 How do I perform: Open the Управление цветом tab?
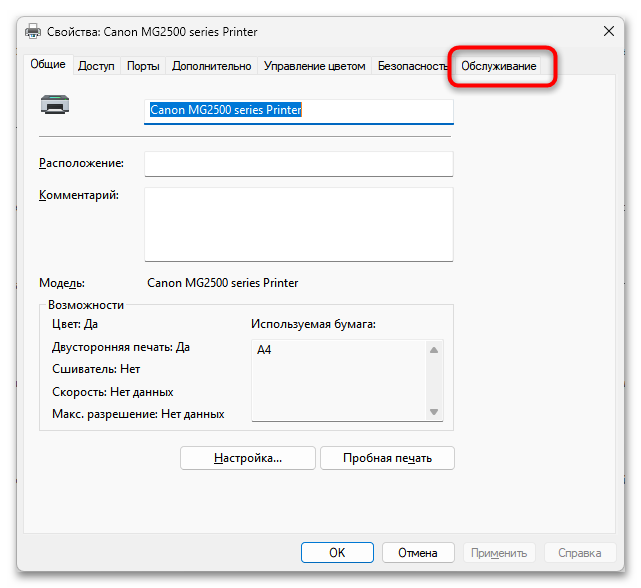point(314,66)
